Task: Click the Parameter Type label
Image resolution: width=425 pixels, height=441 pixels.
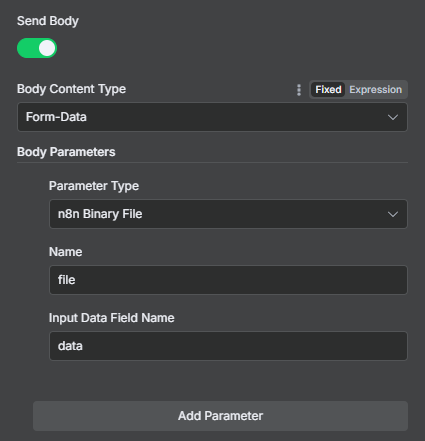Action: 94,186
